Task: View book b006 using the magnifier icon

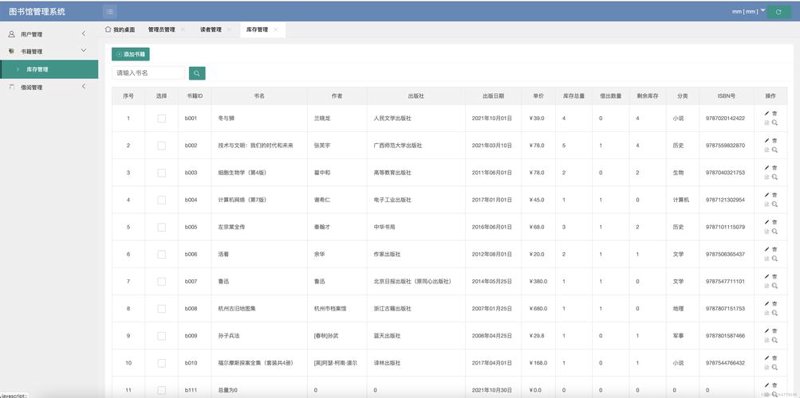Action: (x=774, y=259)
